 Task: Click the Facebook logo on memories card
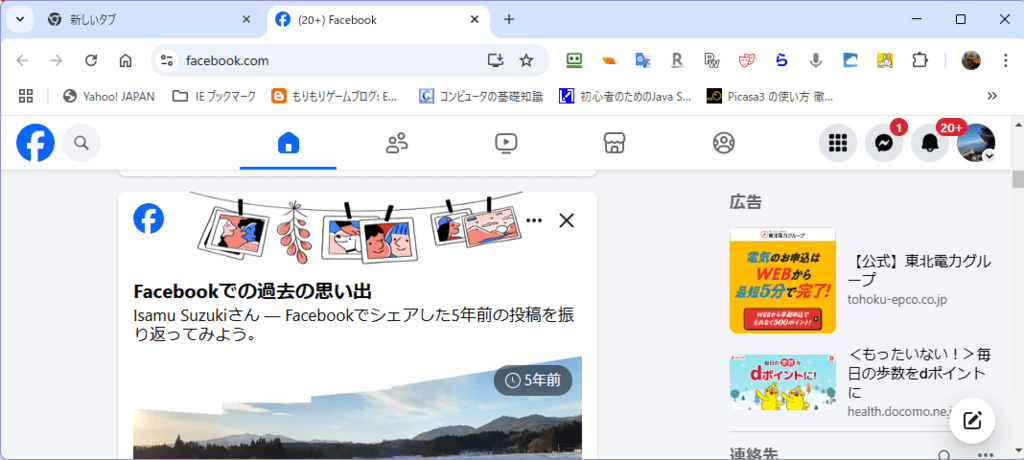(149, 218)
